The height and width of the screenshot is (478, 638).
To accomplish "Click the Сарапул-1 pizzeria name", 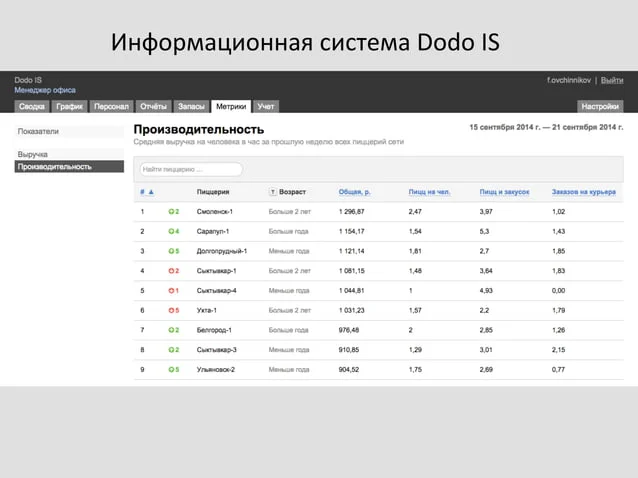I will pos(213,231).
